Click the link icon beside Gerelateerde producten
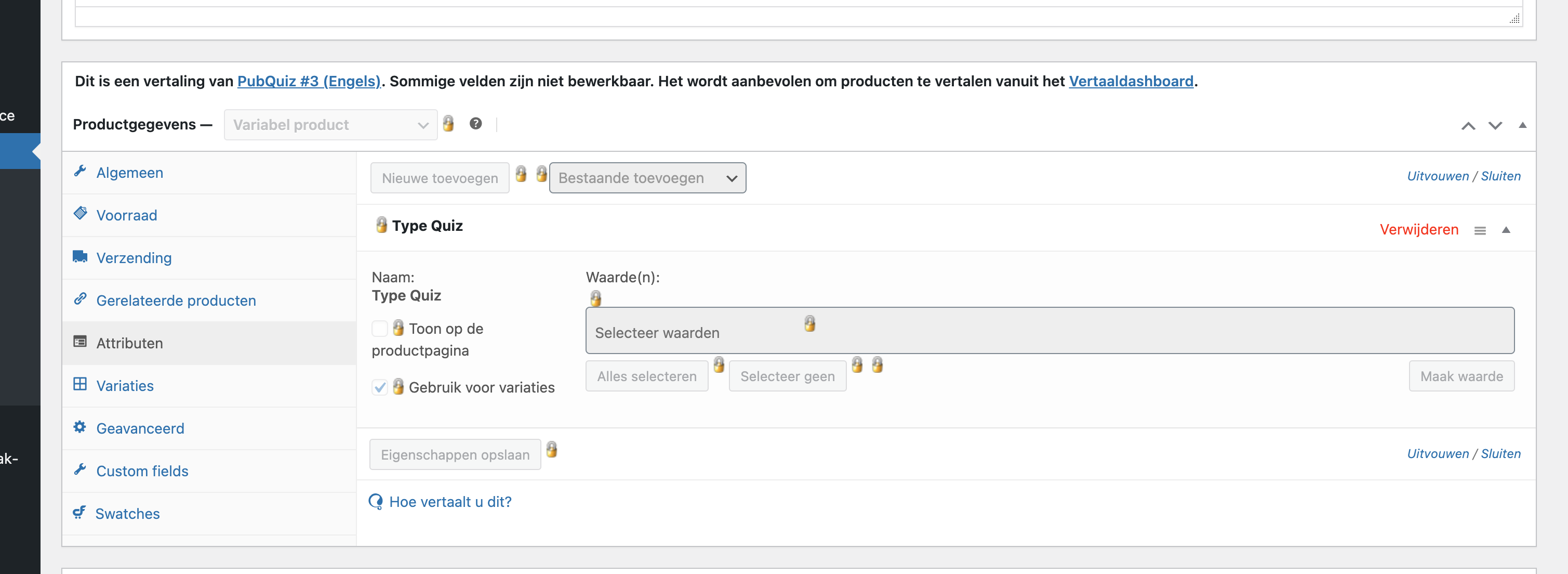The width and height of the screenshot is (1568, 574). point(79,298)
